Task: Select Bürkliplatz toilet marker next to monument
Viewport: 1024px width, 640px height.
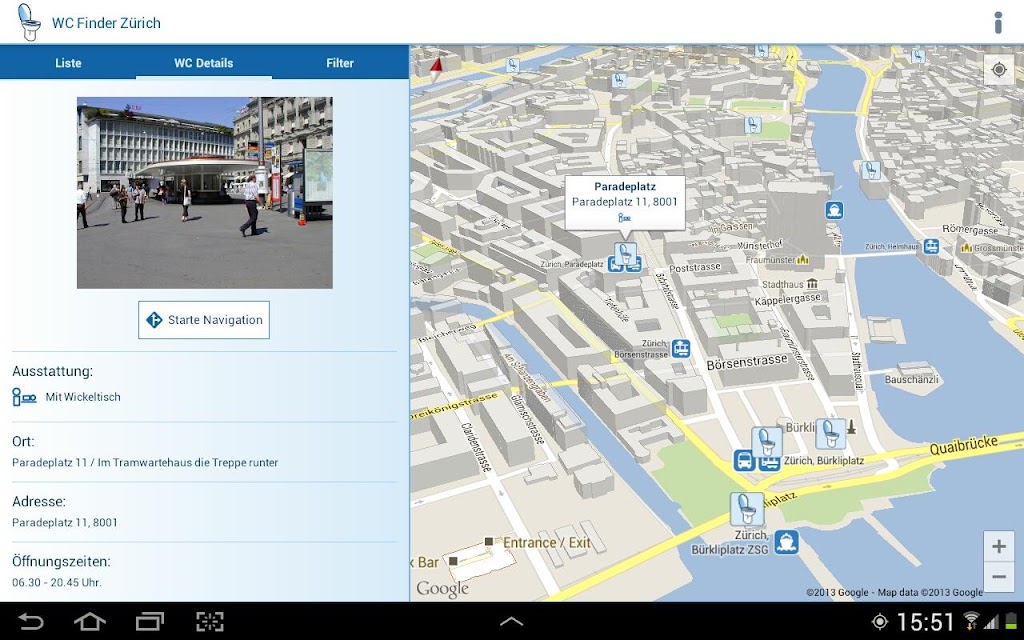Action: [831, 434]
